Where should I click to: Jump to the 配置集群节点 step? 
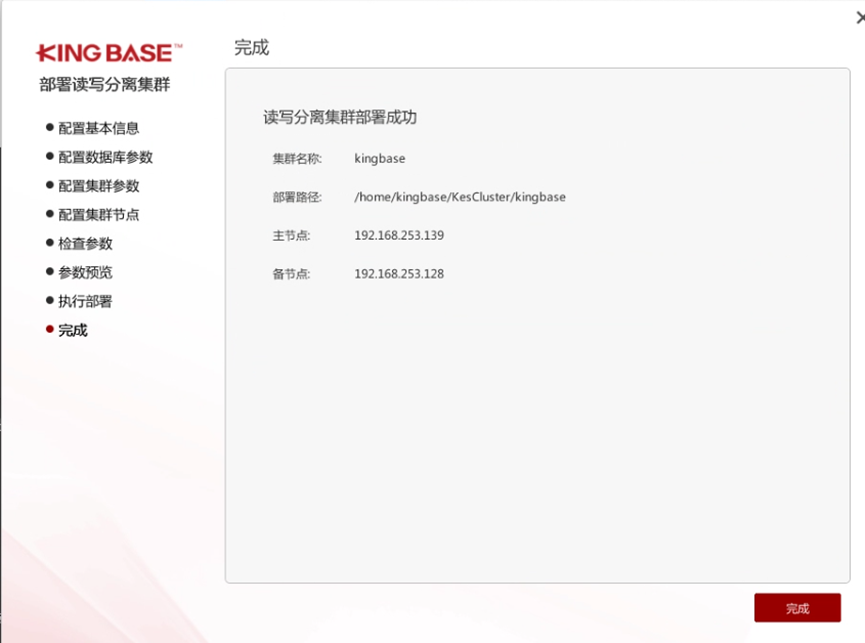(x=98, y=215)
